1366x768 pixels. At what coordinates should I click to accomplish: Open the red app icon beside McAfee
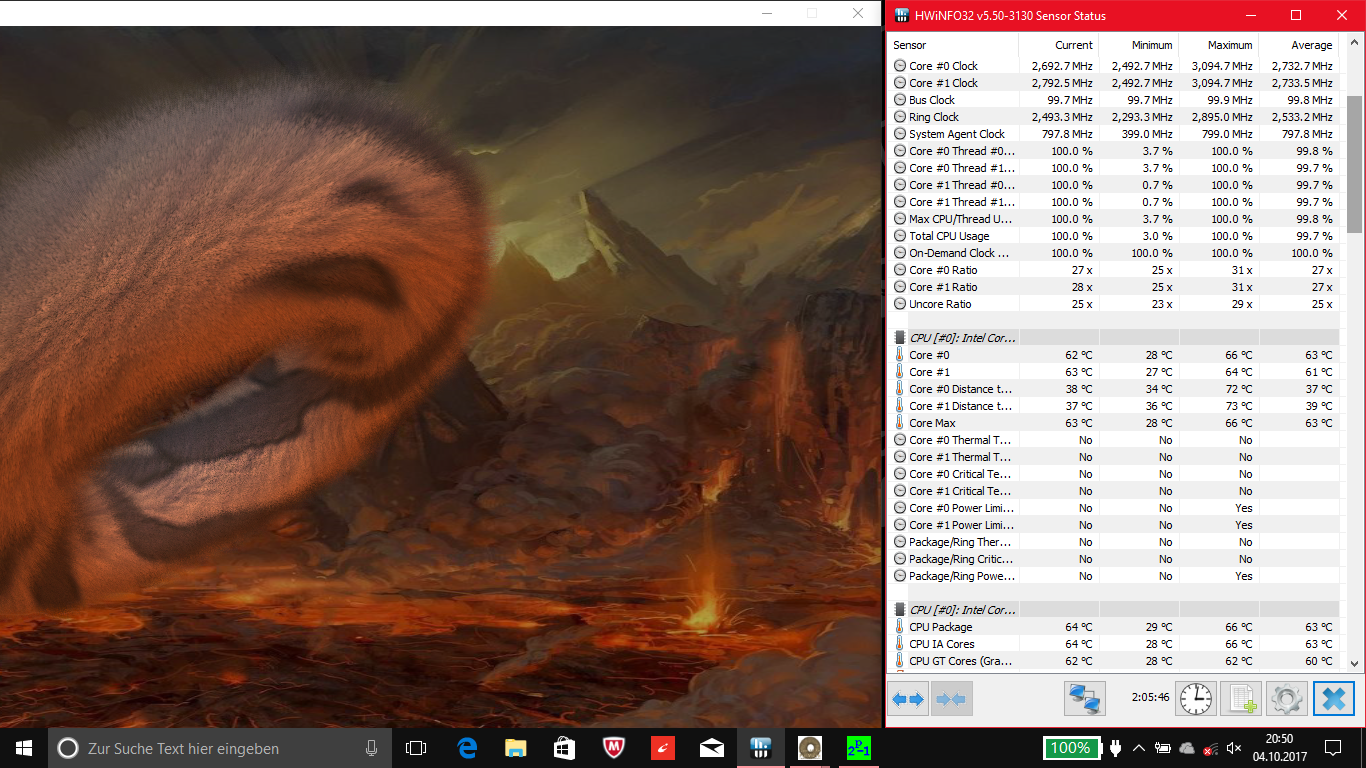point(662,748)
